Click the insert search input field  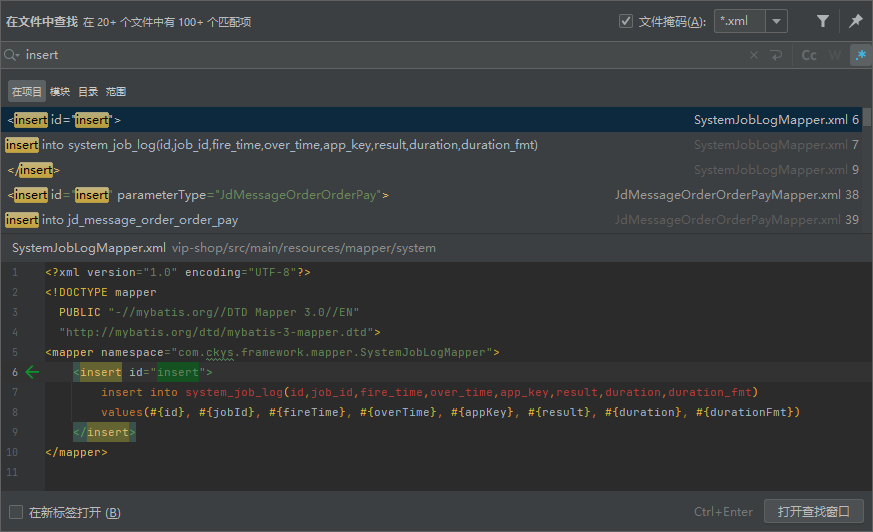[x=384, y=55]
